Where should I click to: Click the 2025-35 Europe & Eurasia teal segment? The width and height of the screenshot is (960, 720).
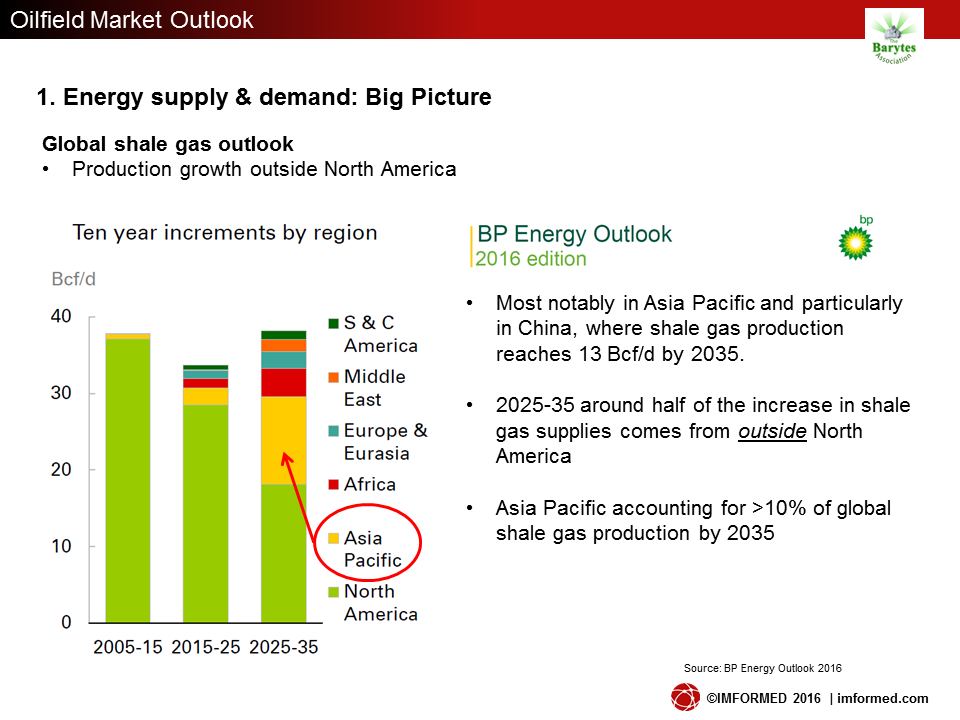tap(283, 360)
